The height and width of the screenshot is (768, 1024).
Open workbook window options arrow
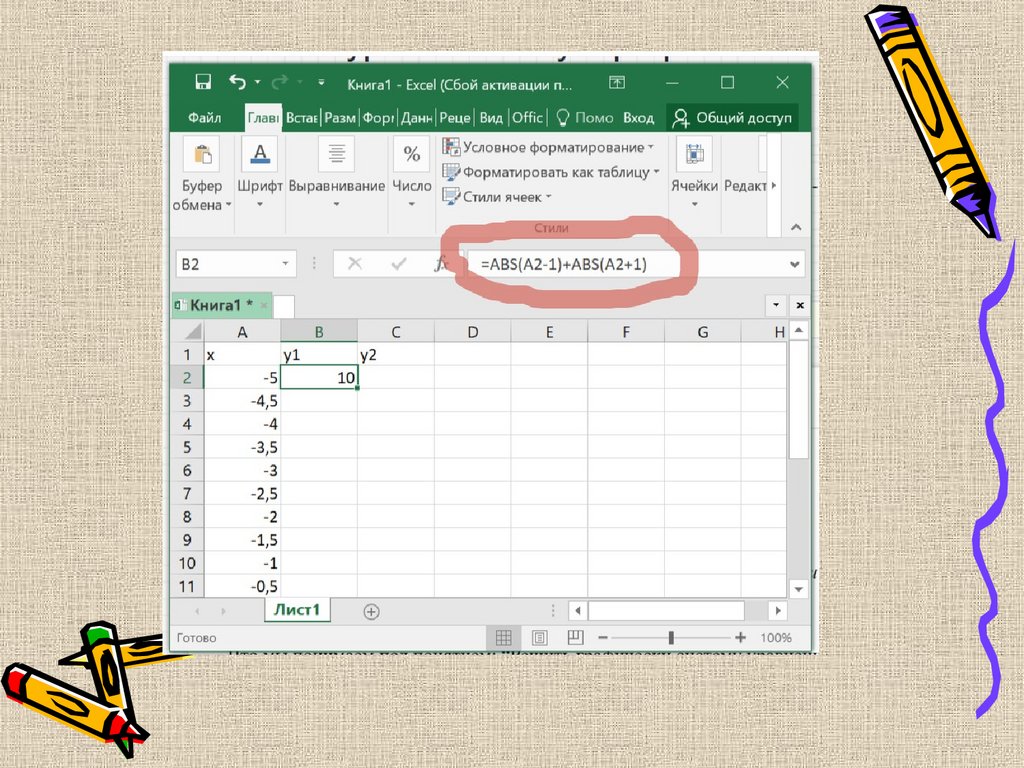tap(776, 305)
